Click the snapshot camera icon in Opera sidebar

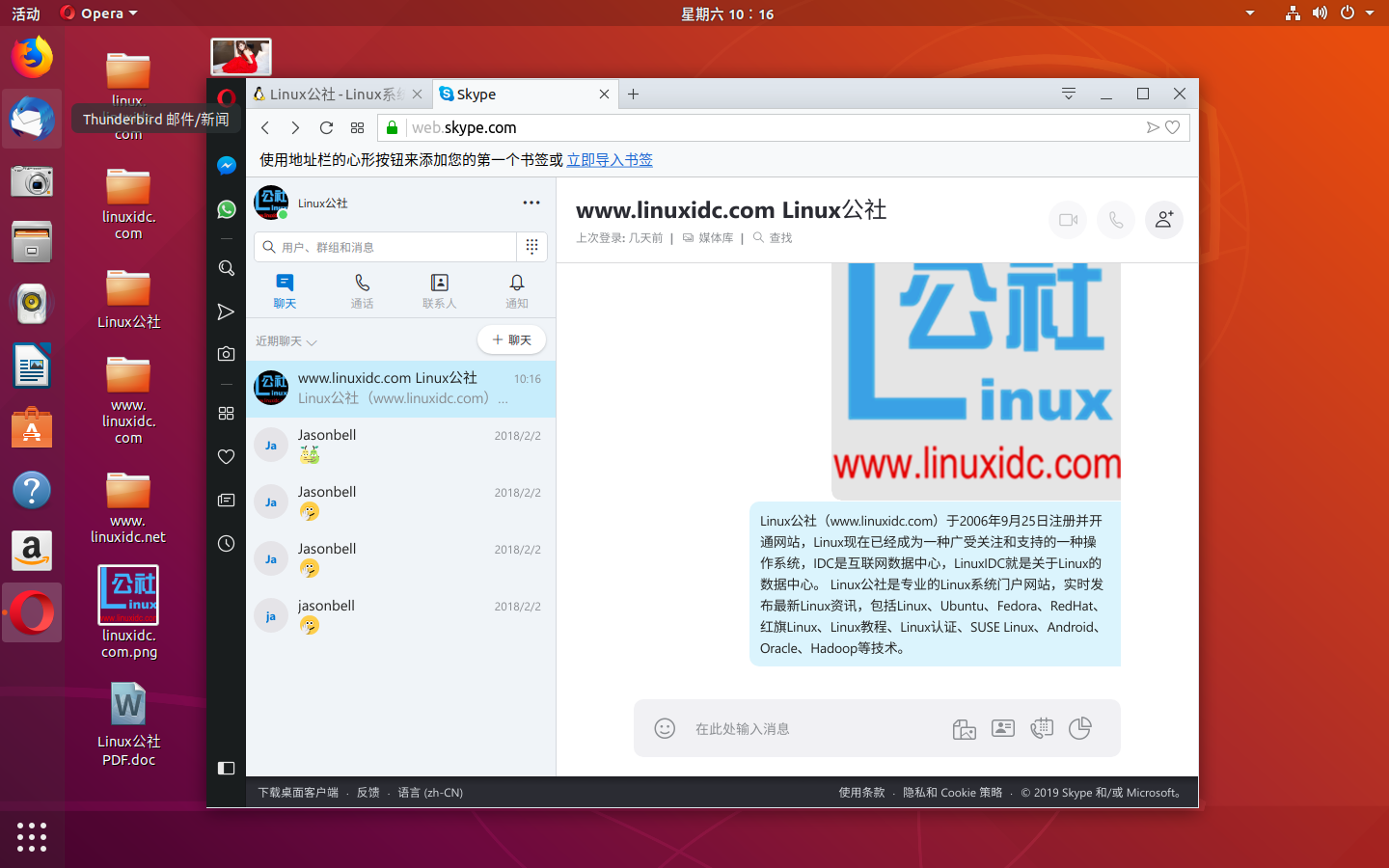coord(226,354)
